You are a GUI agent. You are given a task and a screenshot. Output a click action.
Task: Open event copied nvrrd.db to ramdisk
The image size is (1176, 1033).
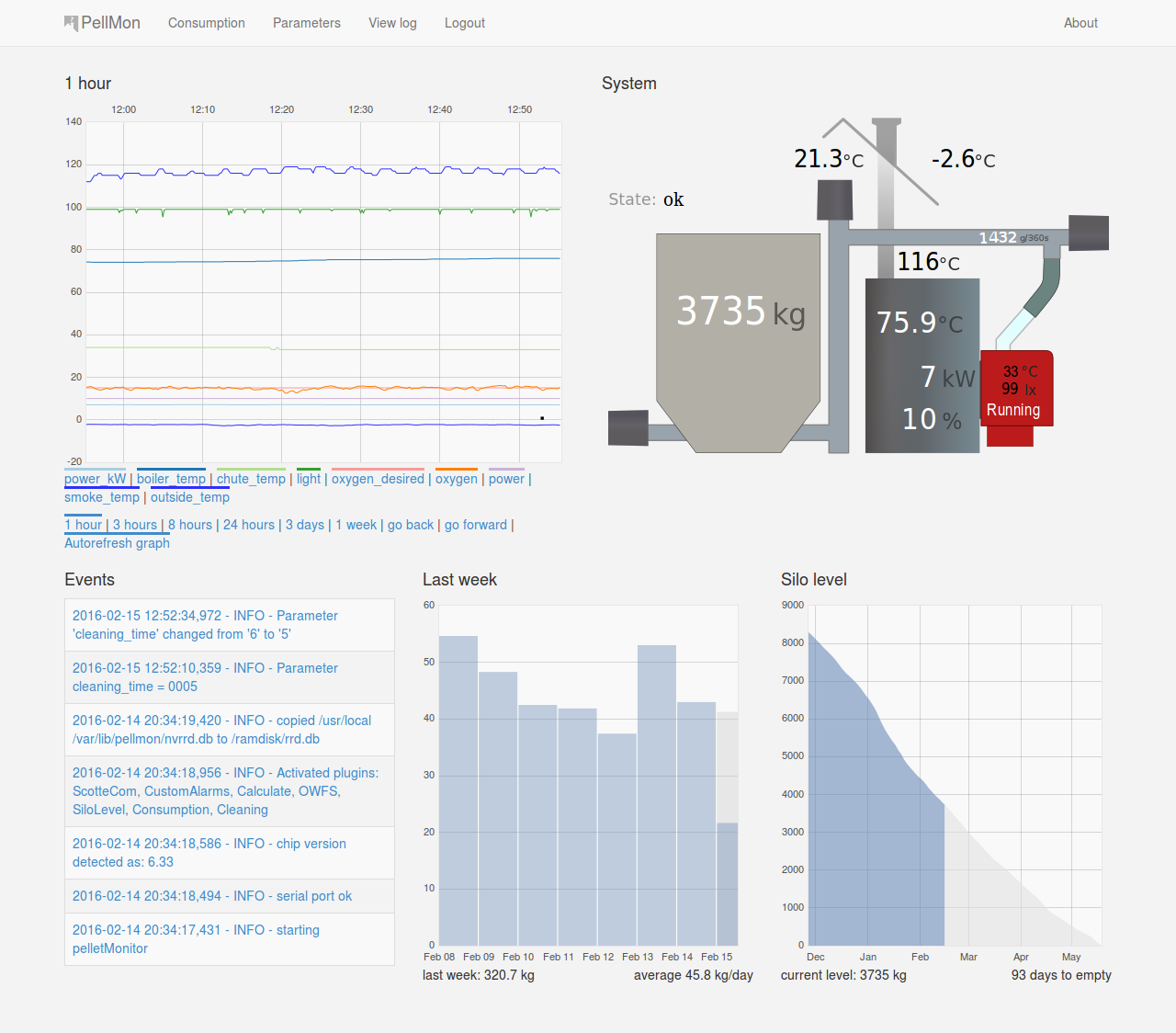coord(230,730)
